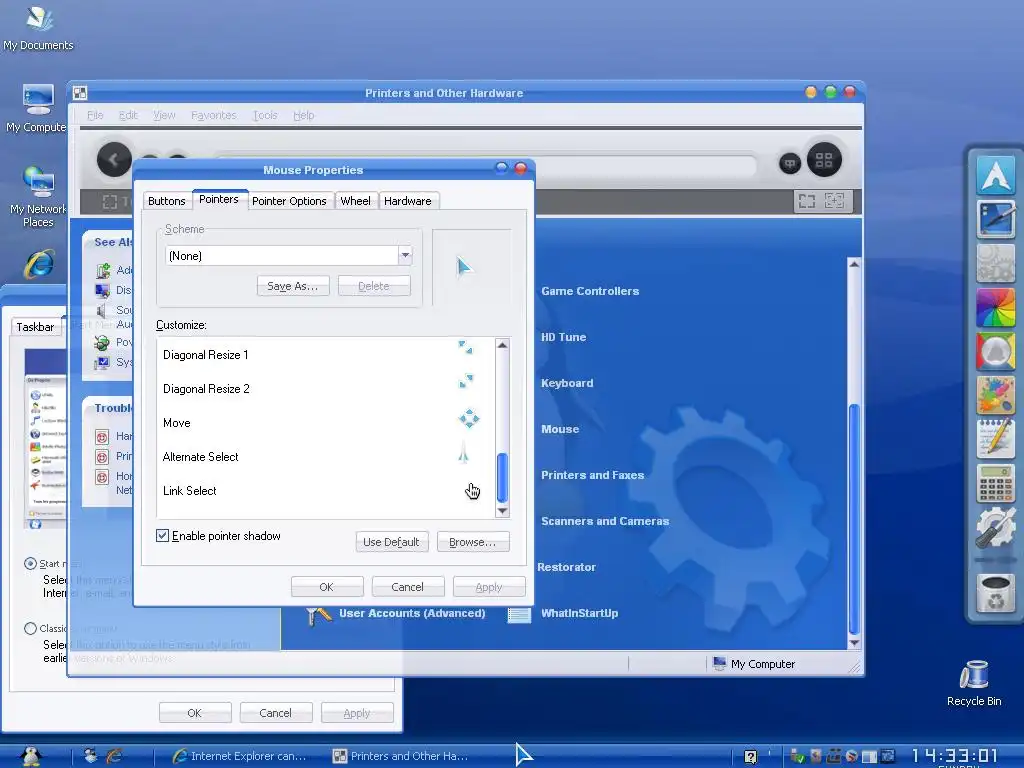
Task: Click Internet Explorer quick launch icon
Action: (x=114, y=756)
